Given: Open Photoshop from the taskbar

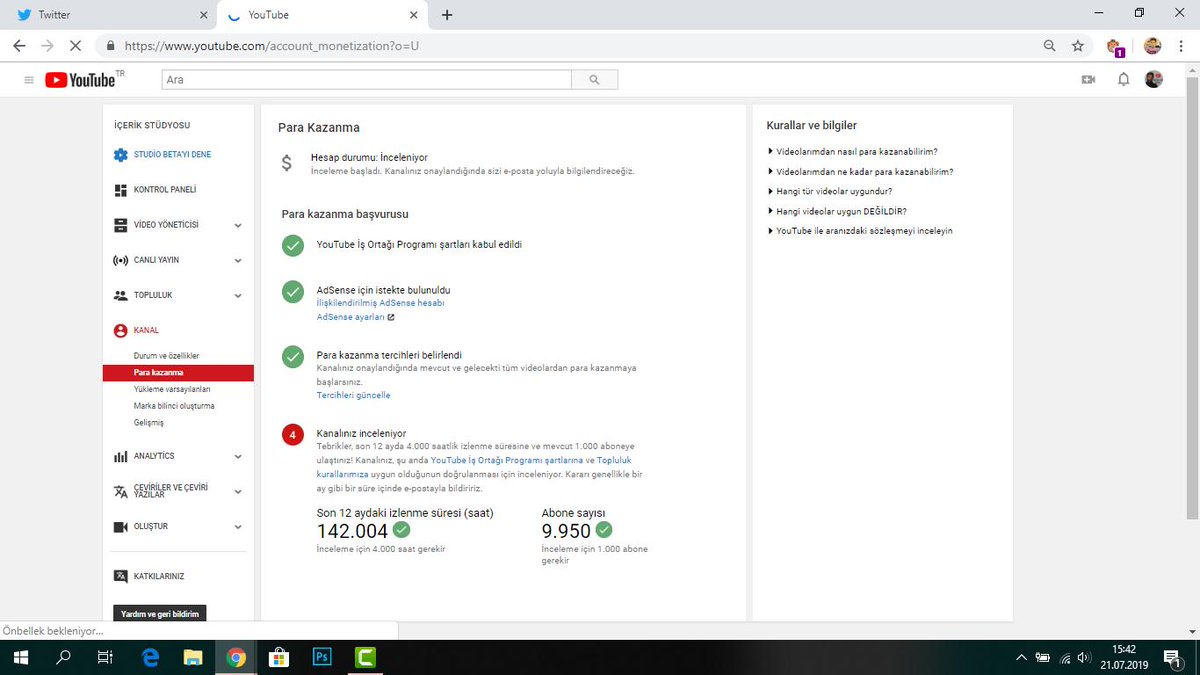Looking at the screenshot, I should [x=323, y=657].
